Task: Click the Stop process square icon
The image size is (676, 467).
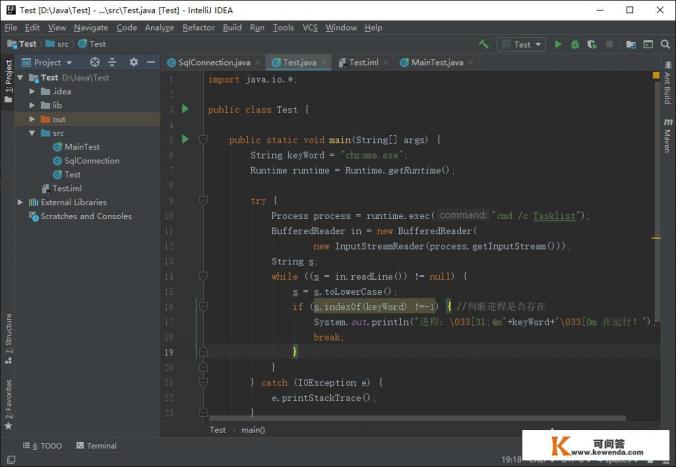Action: tap(609, 44)
